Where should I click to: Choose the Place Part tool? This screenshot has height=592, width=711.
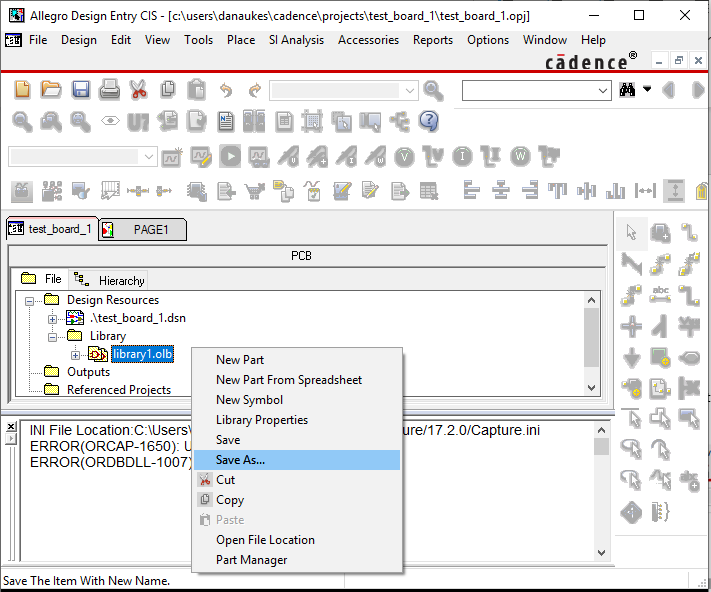tap(660, 233)
